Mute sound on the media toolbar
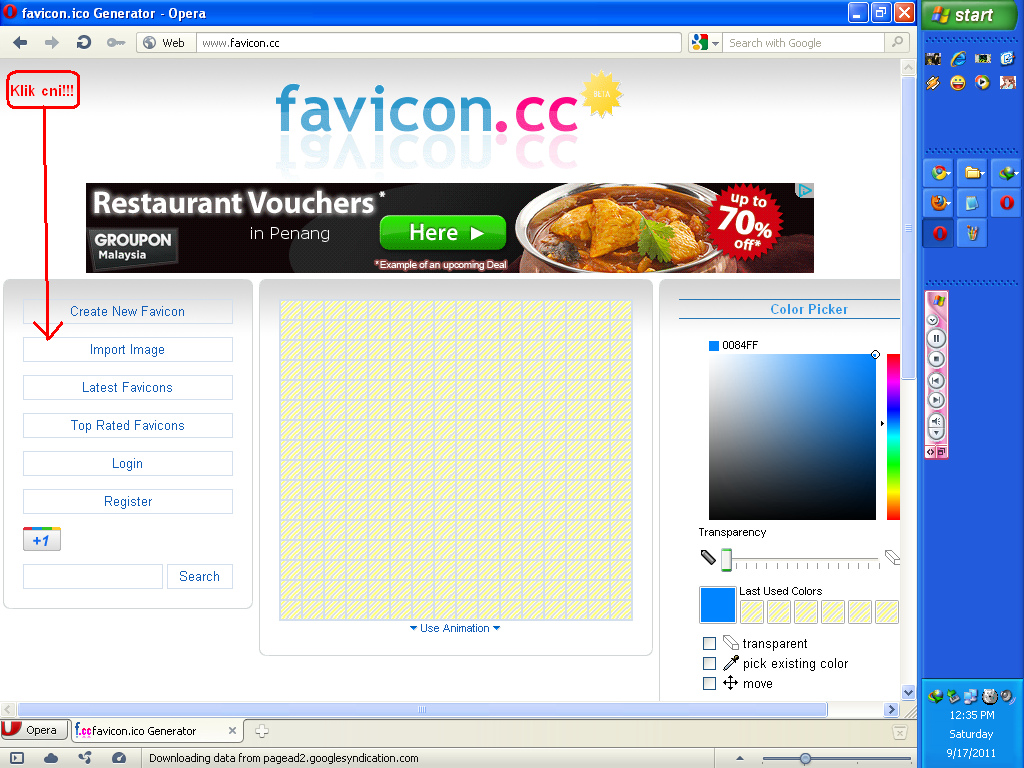1024x768 pixels. click(936, 421)
